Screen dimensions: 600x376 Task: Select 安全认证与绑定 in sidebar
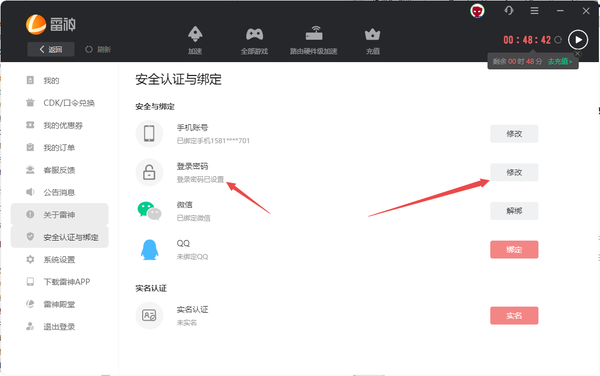(x=60, y=237)
